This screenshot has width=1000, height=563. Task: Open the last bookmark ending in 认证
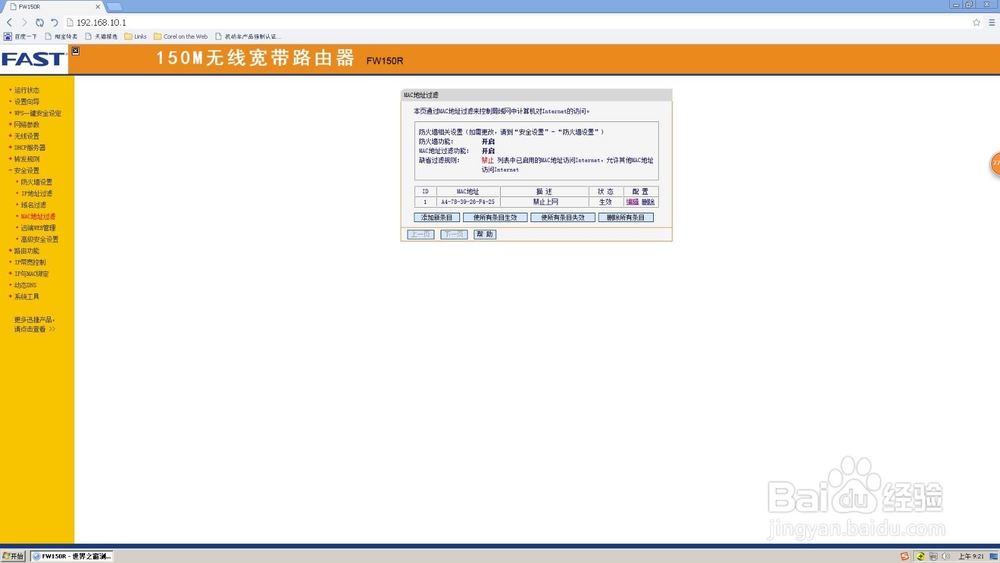coord(248,36)
